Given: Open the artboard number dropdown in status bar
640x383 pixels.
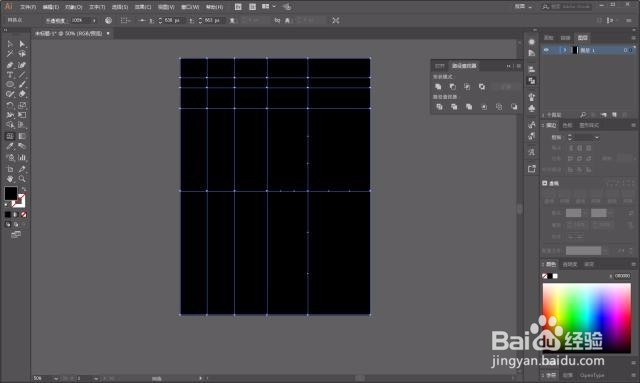Looking at the screenshot, I should 96,379.
